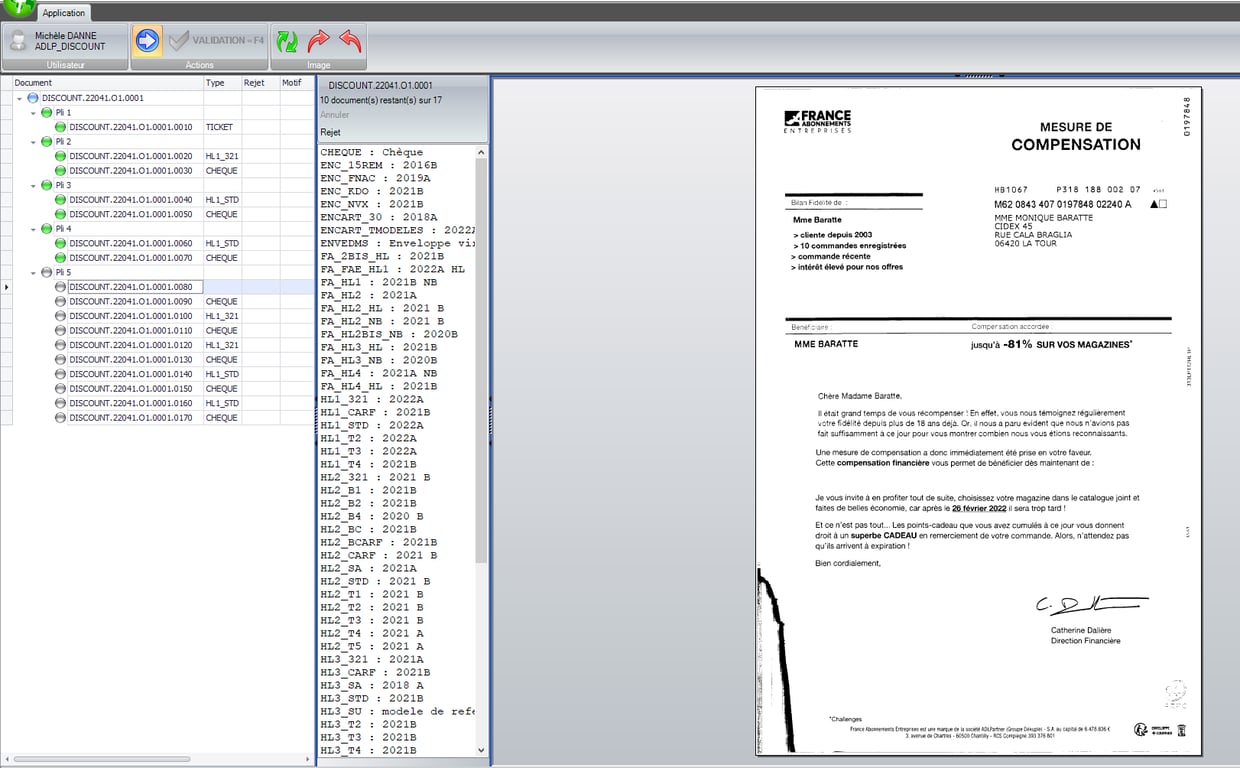Select document DISCOUNT.22041.O1.0001.0130

[x=131, y=359]
